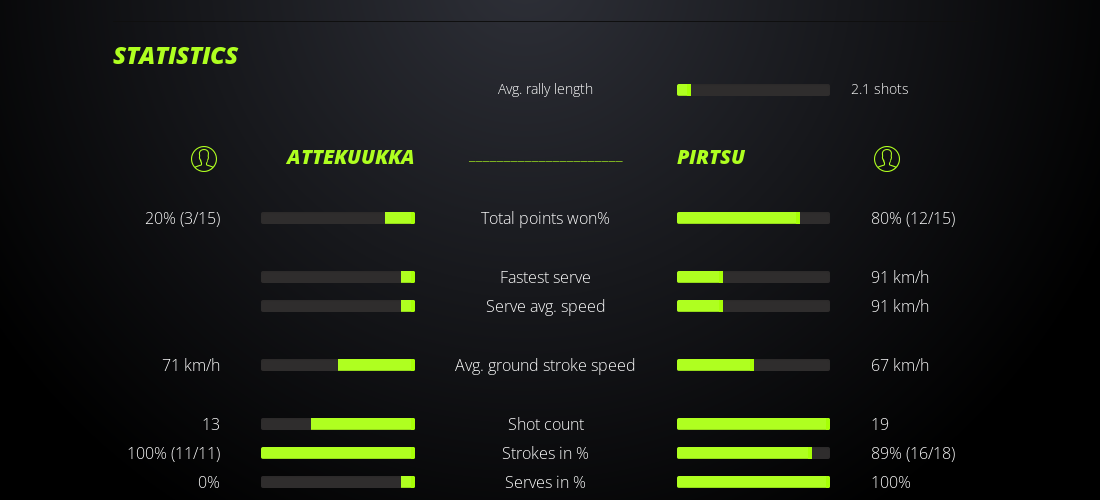Click Attekuukka's Total points won bar
The image size is (1100, 500).
point(338,218)
